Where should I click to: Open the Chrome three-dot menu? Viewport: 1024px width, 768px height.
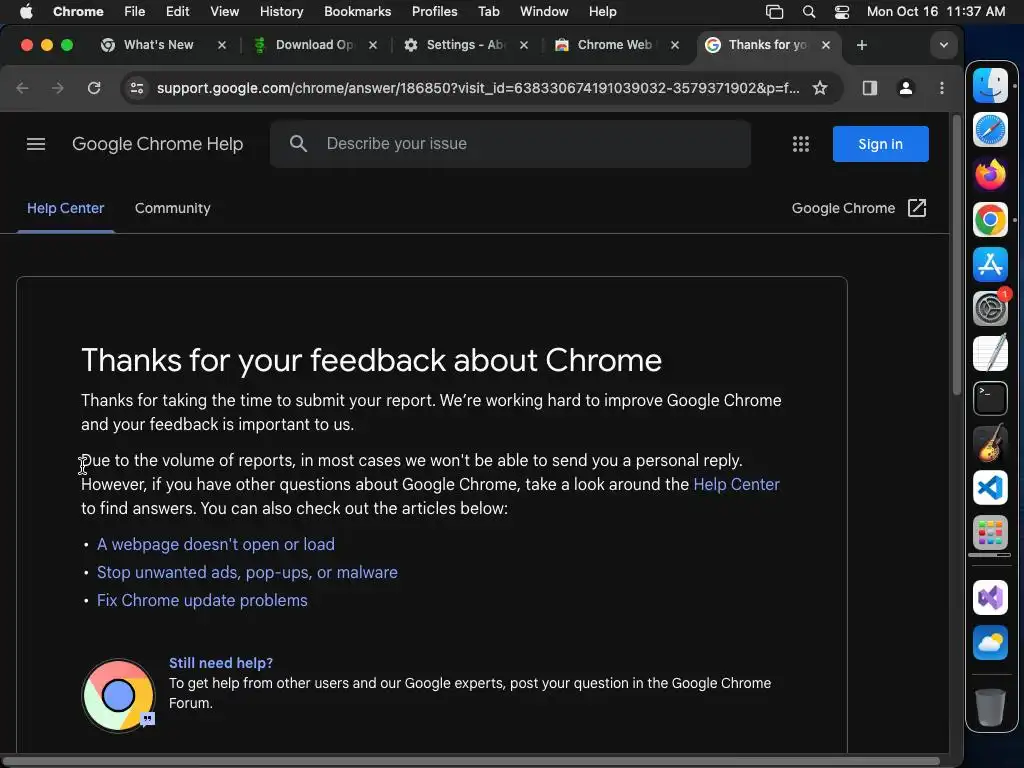coord(941,88)
